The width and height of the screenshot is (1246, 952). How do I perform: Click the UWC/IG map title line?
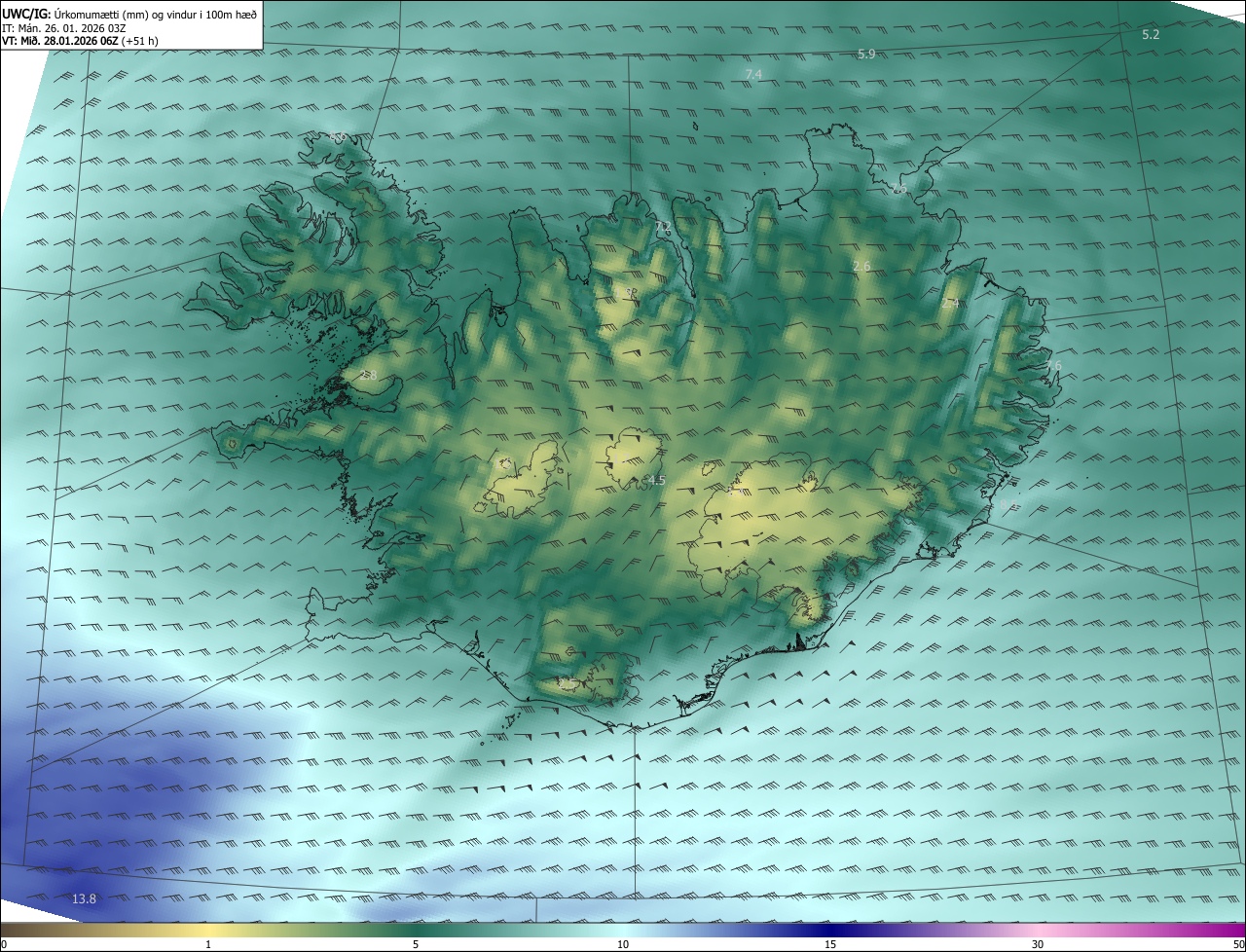(x=129, y=15)
